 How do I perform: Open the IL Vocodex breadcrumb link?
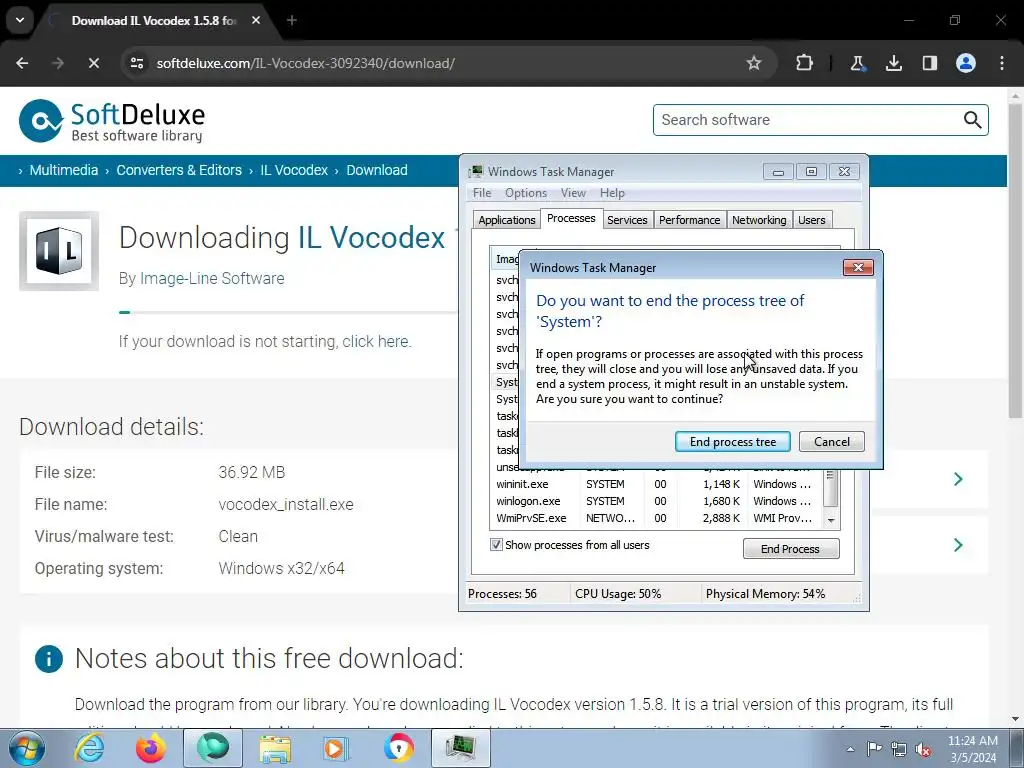point(294,170)
